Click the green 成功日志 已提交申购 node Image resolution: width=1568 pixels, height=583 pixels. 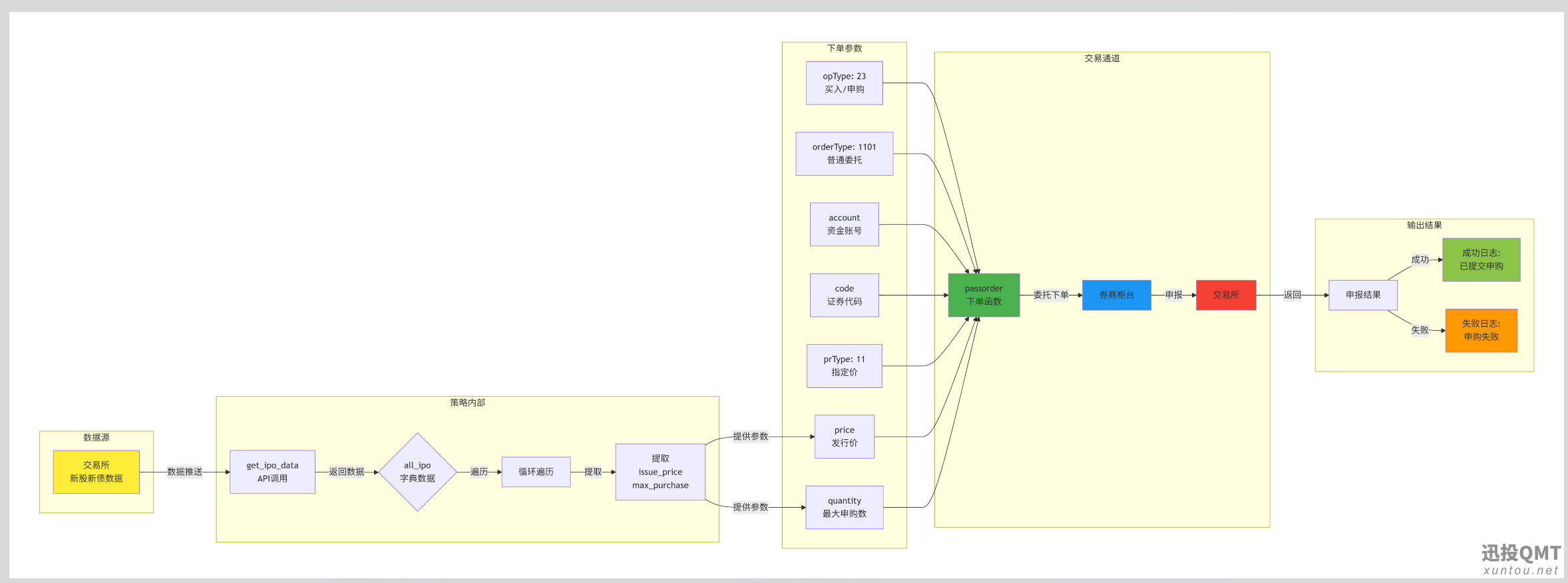1481,260
